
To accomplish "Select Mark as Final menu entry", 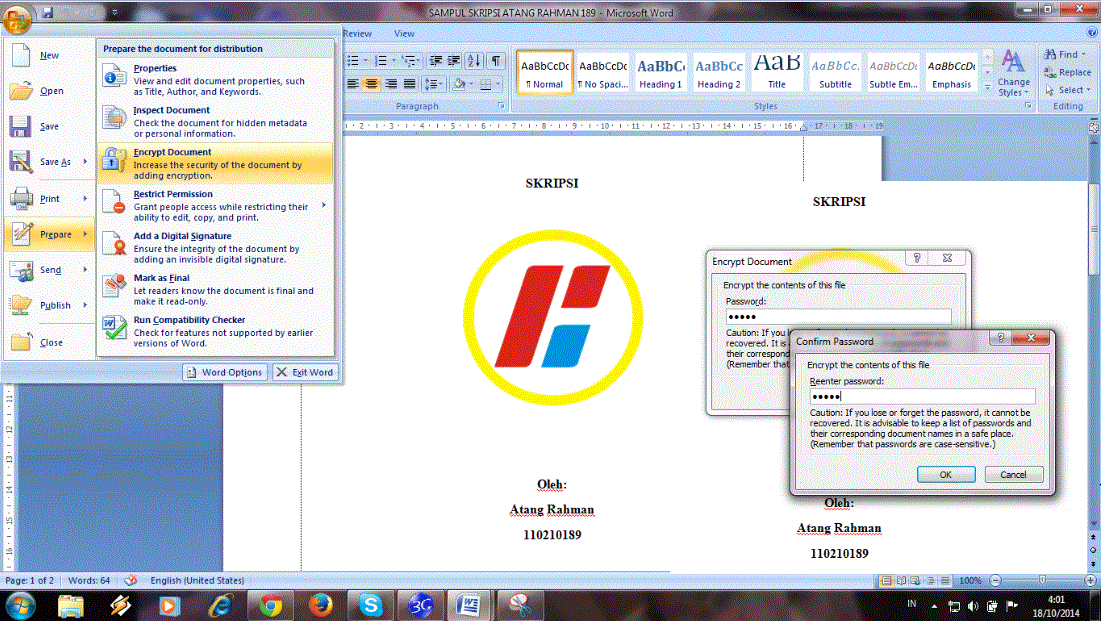I will pos(216,289).
